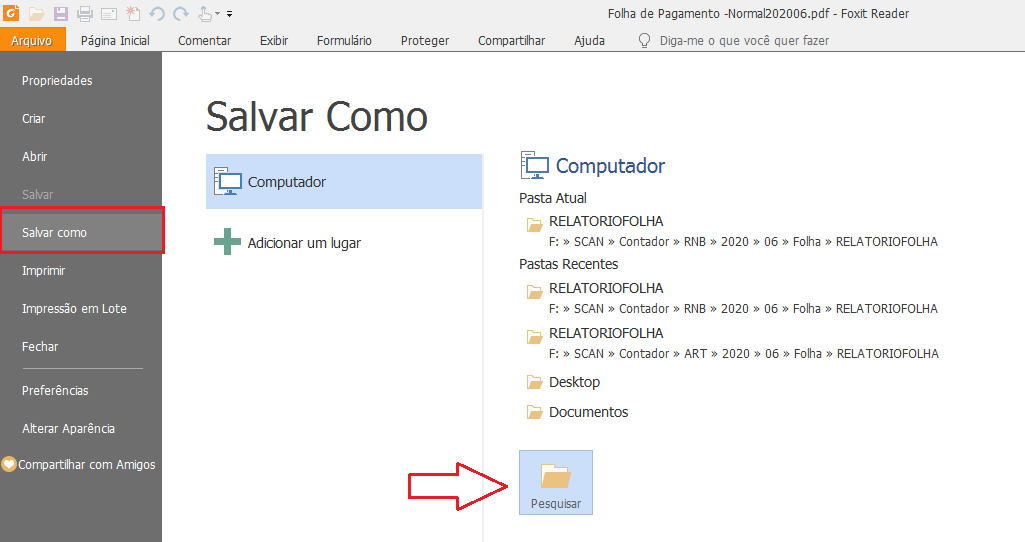Click the folder icon under Pasta Atual
1025x542 pixels.
point(535,225)
